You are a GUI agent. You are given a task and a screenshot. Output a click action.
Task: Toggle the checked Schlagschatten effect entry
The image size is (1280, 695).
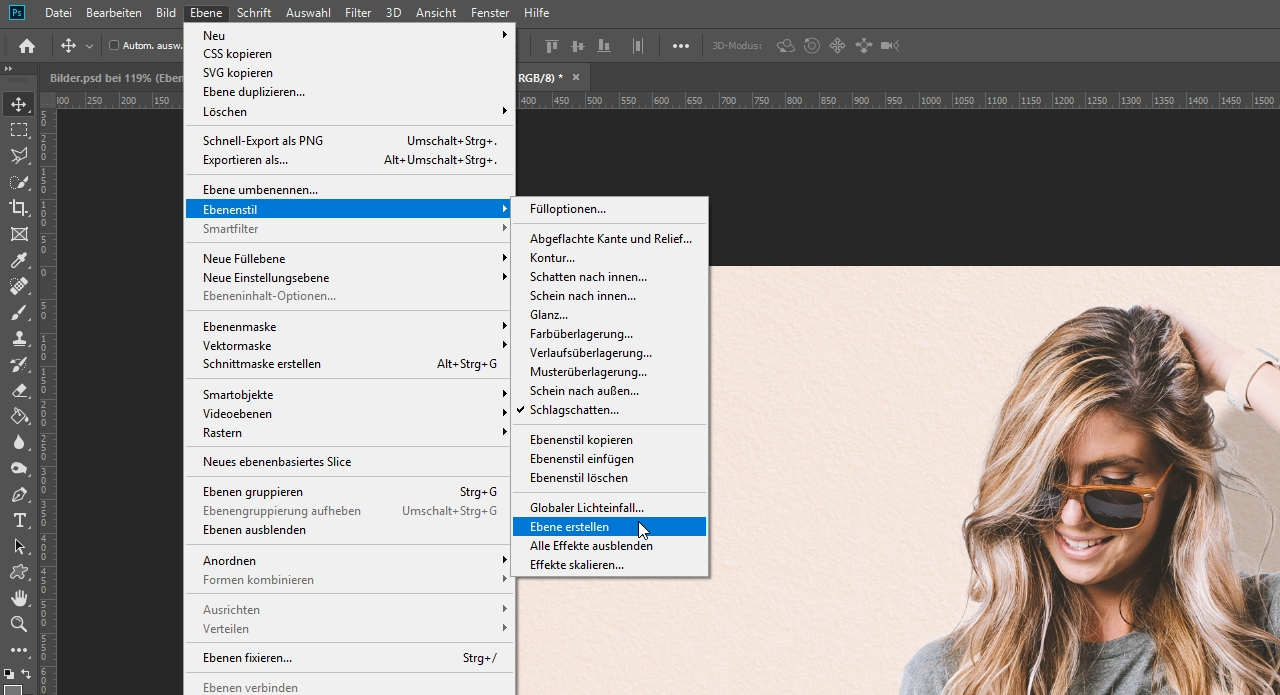[609, 410]
